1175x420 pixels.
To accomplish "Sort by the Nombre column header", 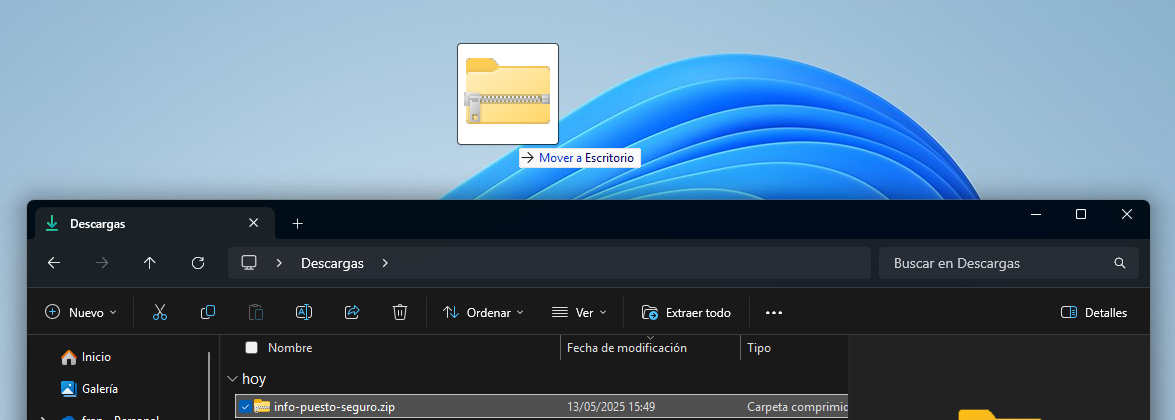I will tap(290, 348).
